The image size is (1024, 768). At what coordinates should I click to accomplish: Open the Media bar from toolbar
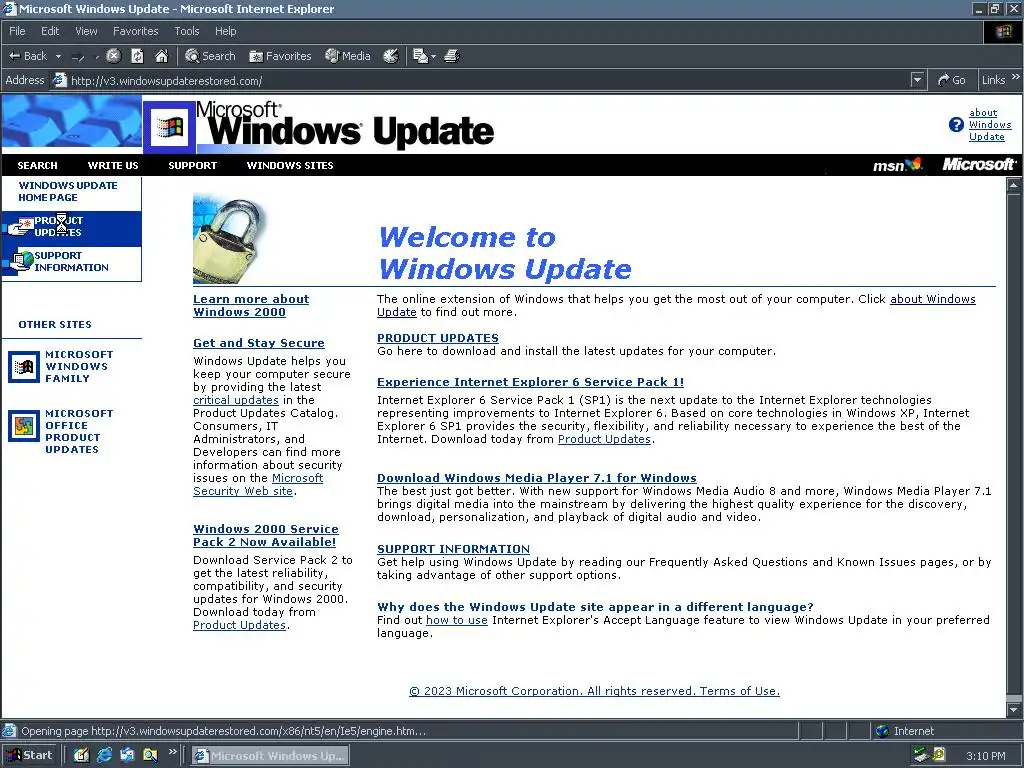tap(348, 56)
